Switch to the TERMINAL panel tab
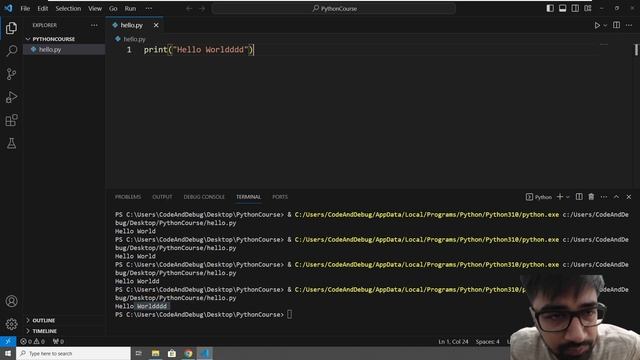Screen dimensions: 640x360 point(248,197)
